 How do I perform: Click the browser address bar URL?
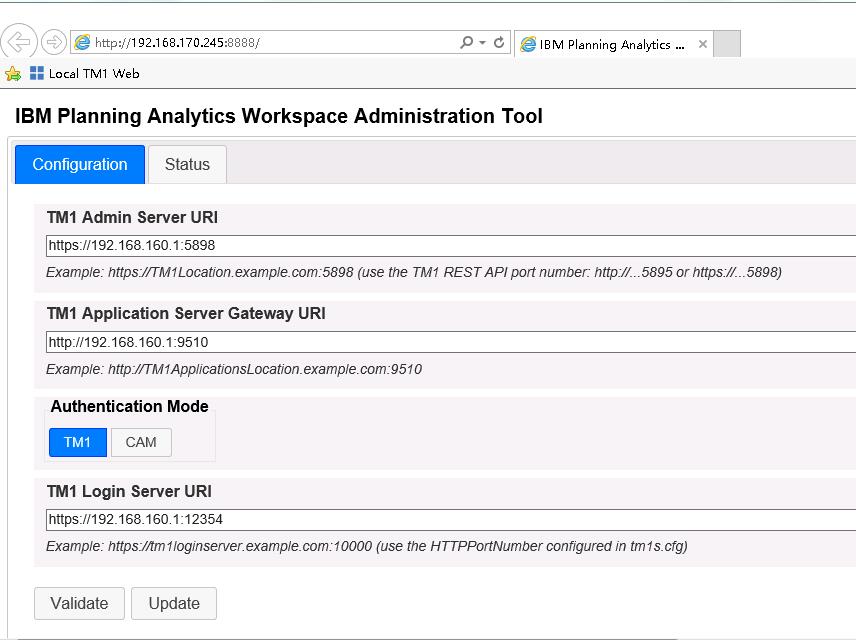click(x=177, y=43)
